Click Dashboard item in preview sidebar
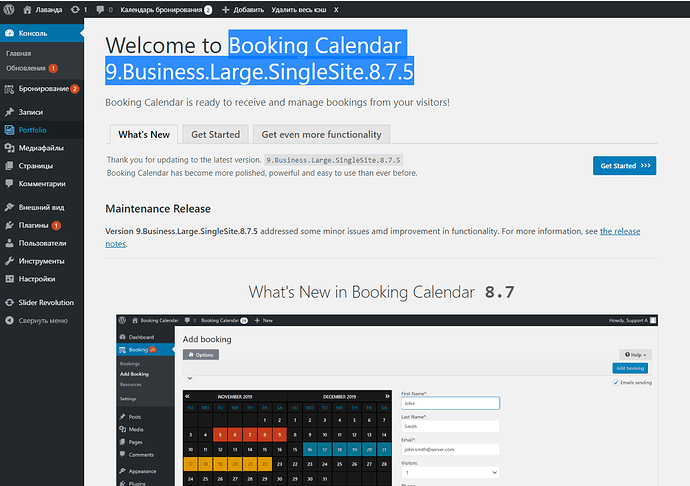 click(145, 337)
